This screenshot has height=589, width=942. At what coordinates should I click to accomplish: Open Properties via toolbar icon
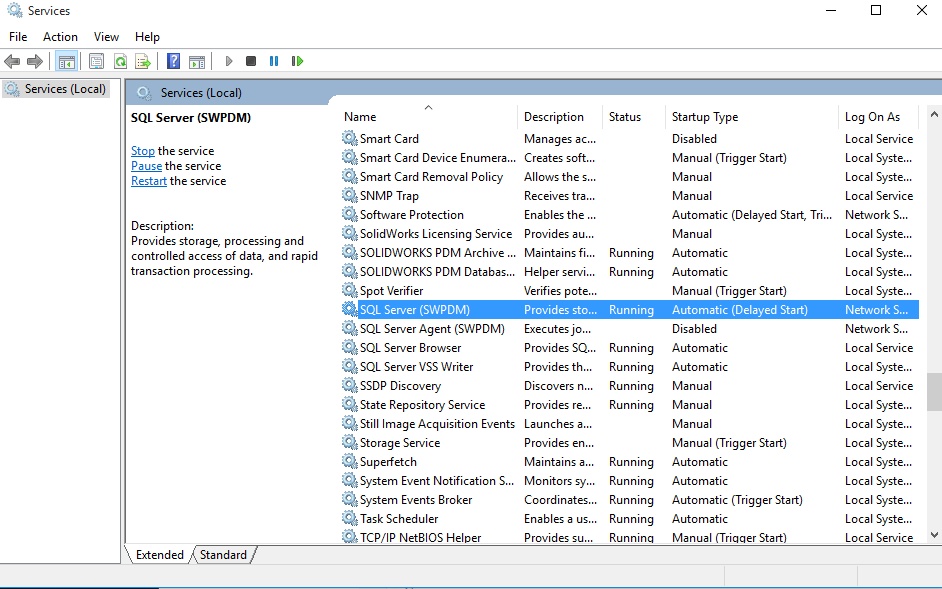click(96, 61)
